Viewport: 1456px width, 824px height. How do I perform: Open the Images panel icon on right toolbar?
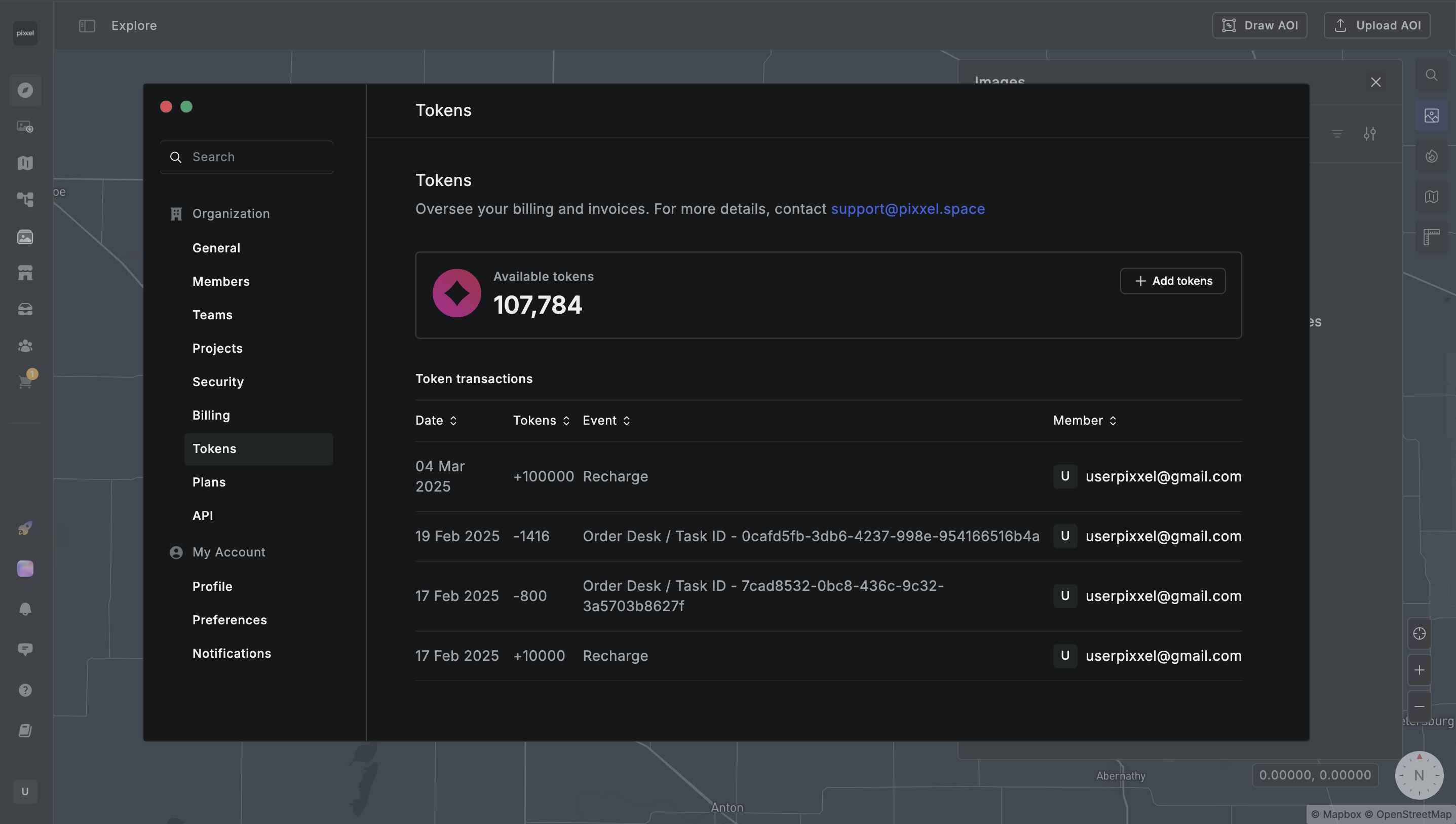click(1431, 116)
